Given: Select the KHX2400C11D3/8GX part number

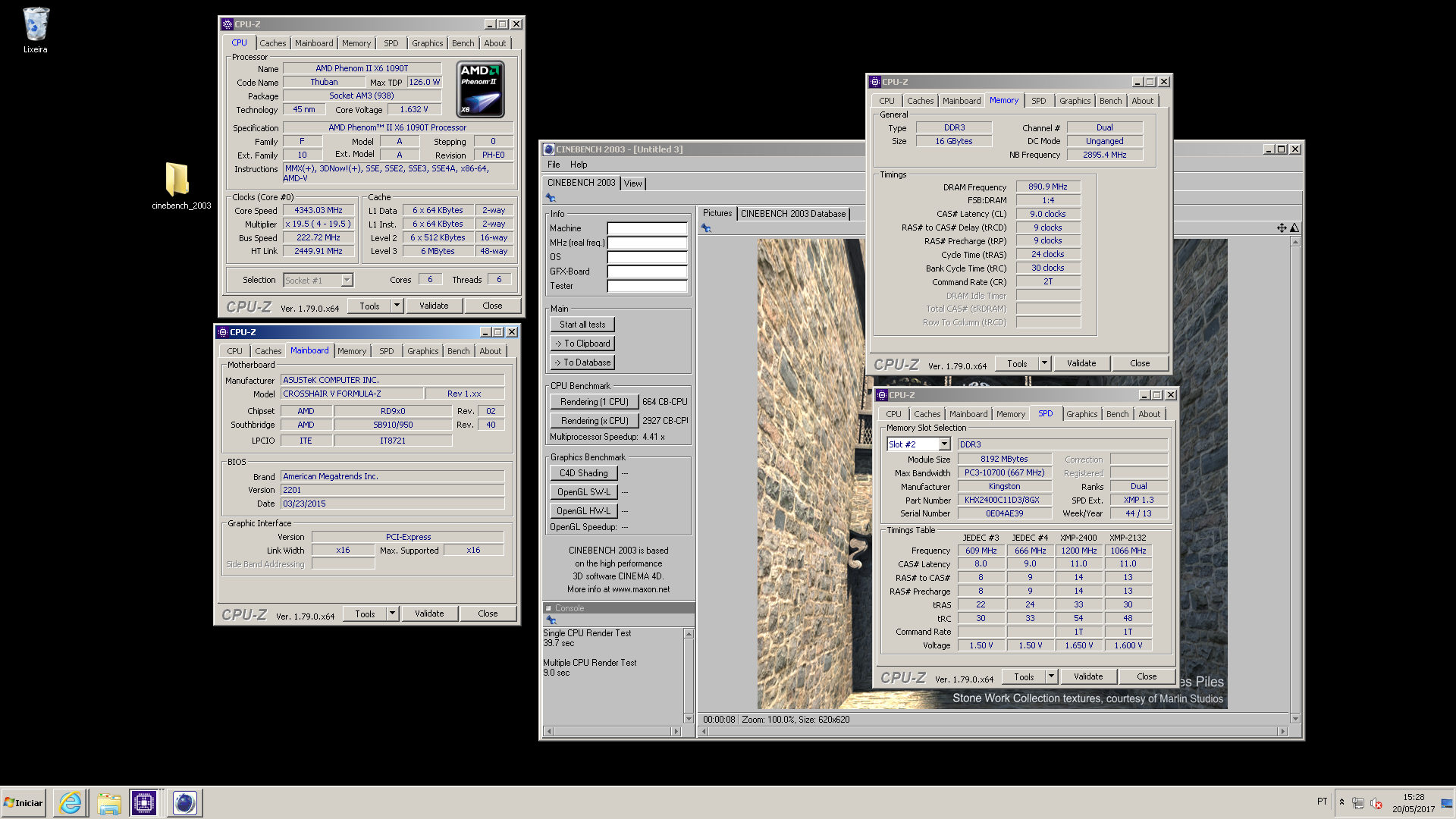Looking at the screenshot, I should click(x=1004, y=500).
